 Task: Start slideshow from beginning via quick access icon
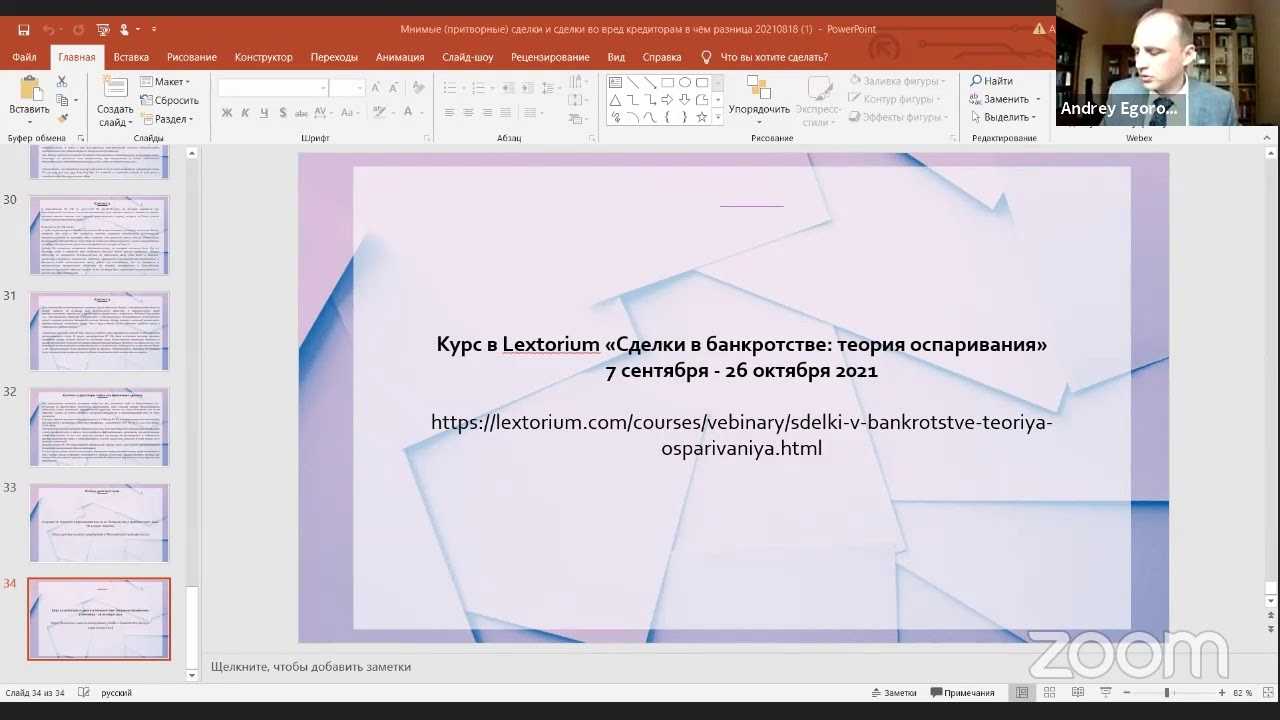(103, 30)
